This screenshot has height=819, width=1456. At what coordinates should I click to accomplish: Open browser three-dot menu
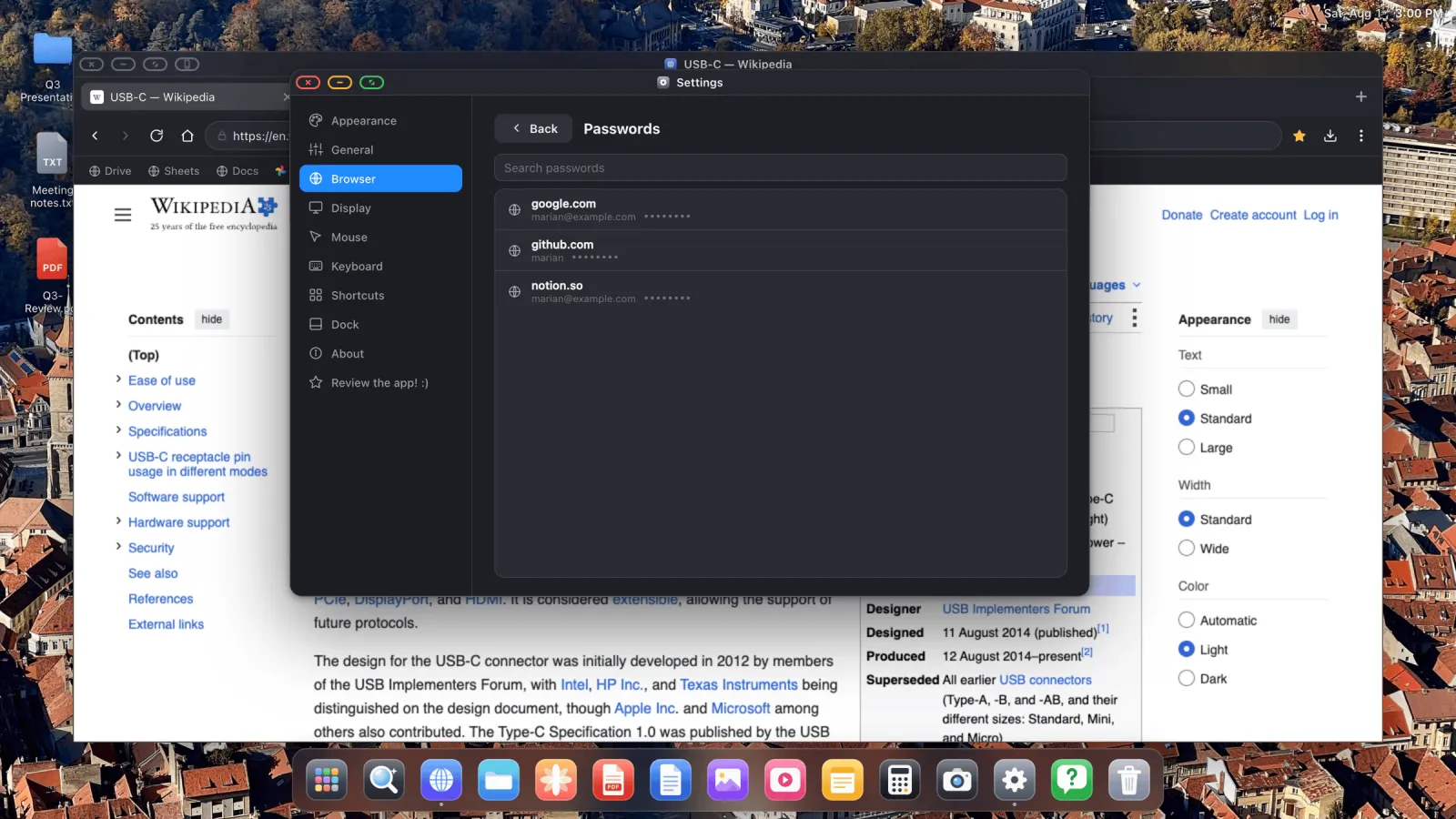pos(1361,136)
